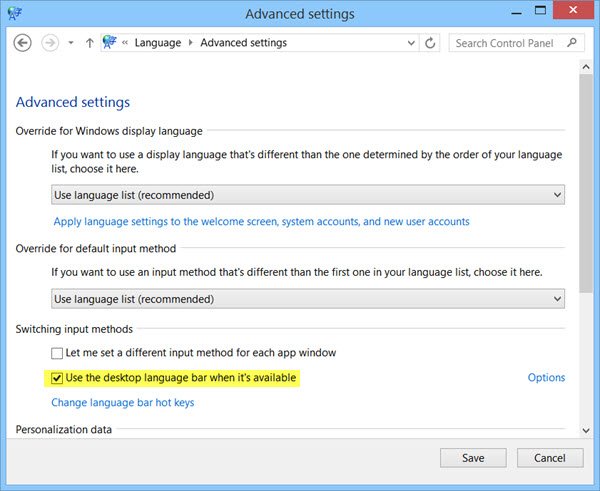
Task: Uncheck Use the desktop language bar
Action: (57, 378)
